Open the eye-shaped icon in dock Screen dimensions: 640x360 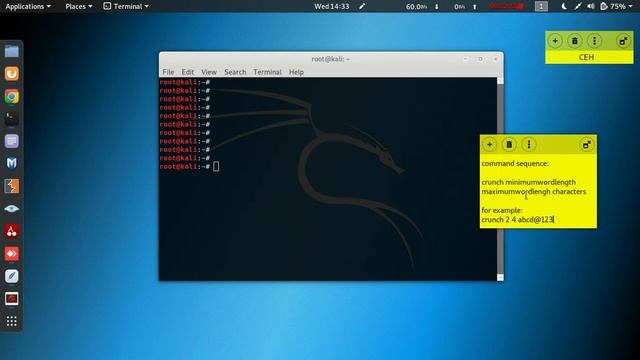tap(11, 209)
